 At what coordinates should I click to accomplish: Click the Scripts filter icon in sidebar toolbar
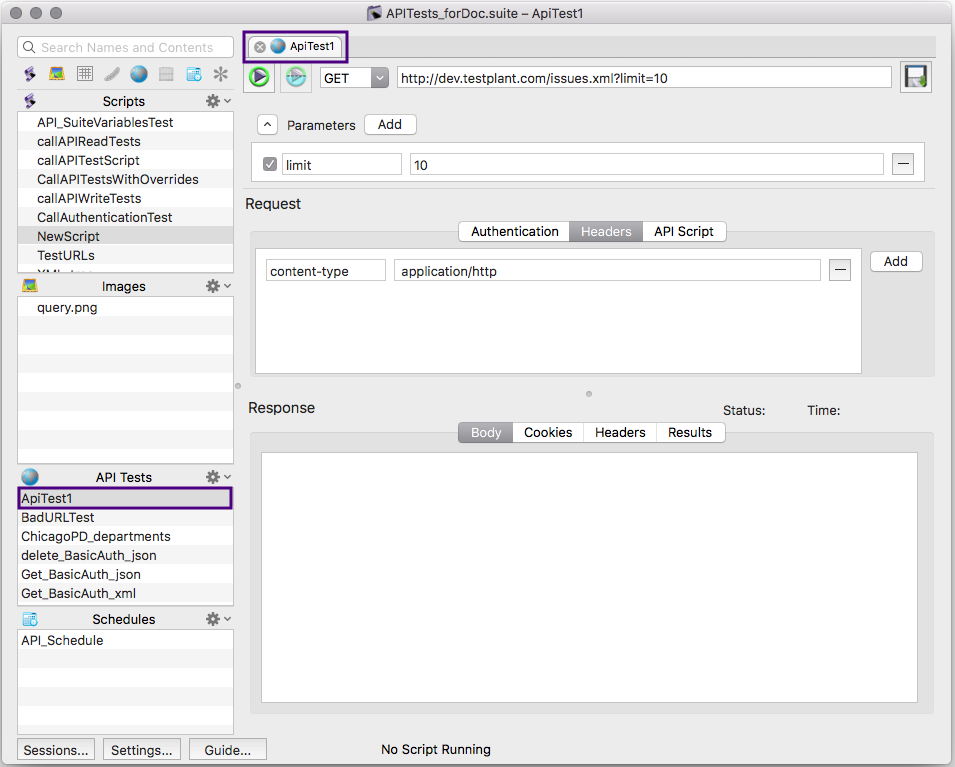coord(29,74)
